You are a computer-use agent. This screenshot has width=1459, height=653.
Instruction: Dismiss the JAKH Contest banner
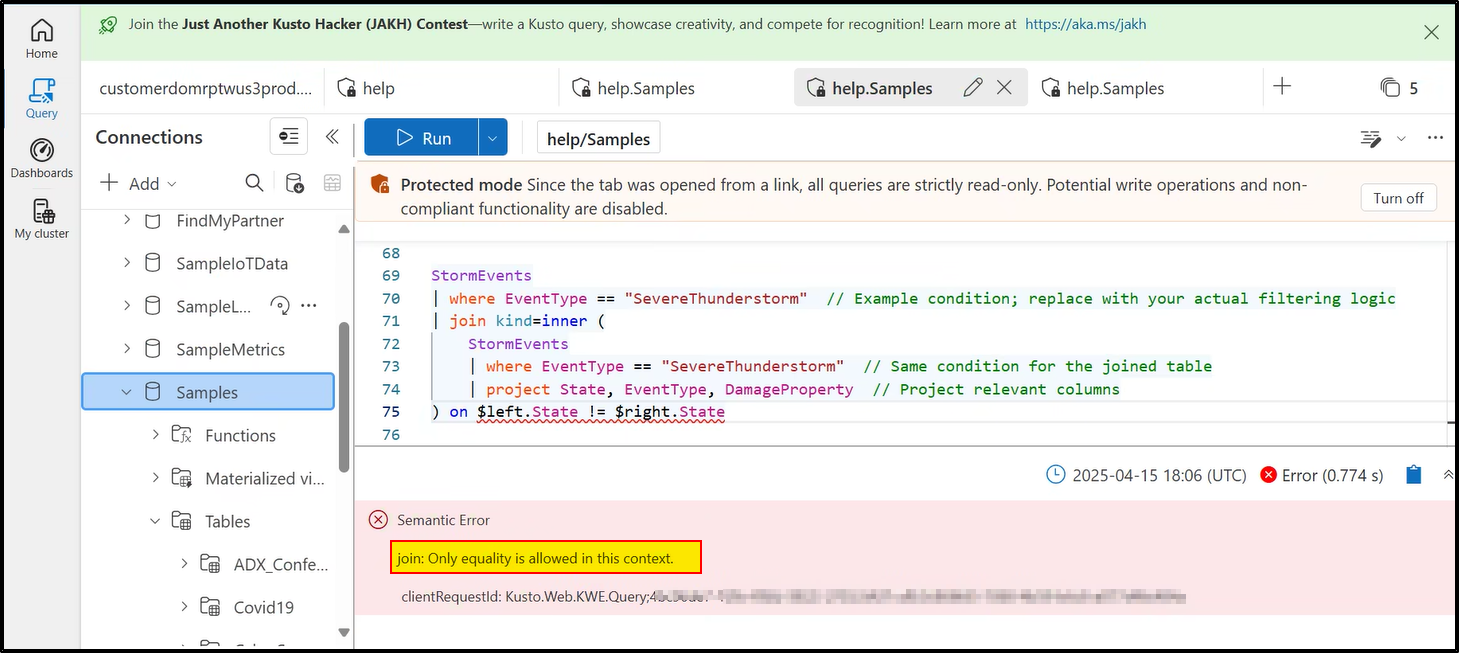1431,32
